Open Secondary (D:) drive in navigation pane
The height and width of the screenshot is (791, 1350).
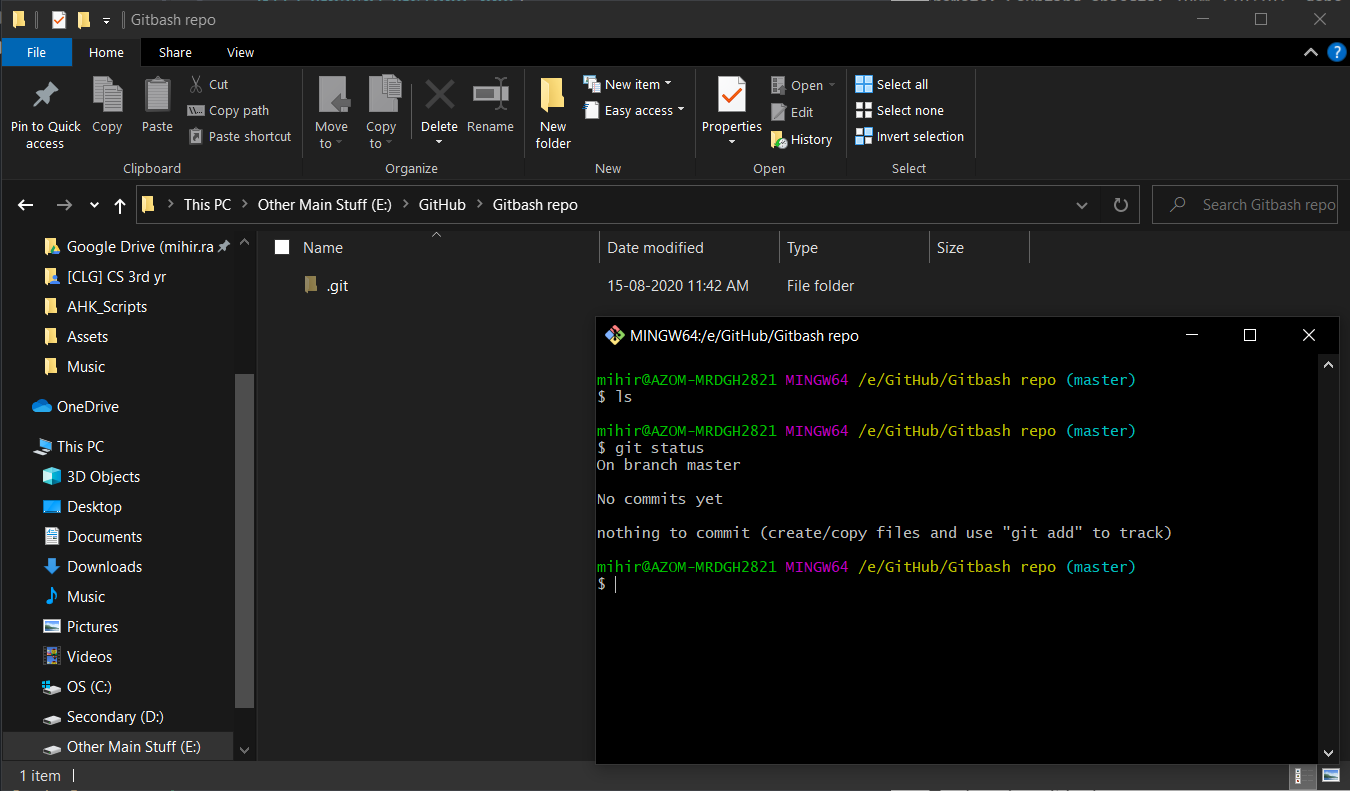pos(102,717)
